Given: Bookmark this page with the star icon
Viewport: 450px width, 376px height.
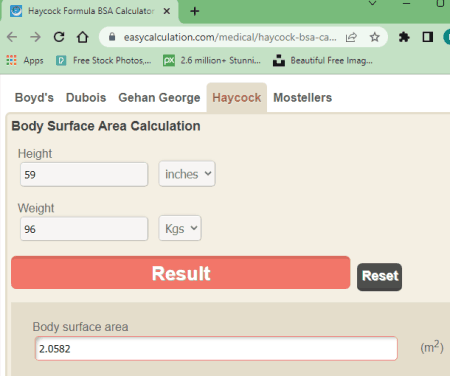Looking at the screenshot, I should (375, 37).
